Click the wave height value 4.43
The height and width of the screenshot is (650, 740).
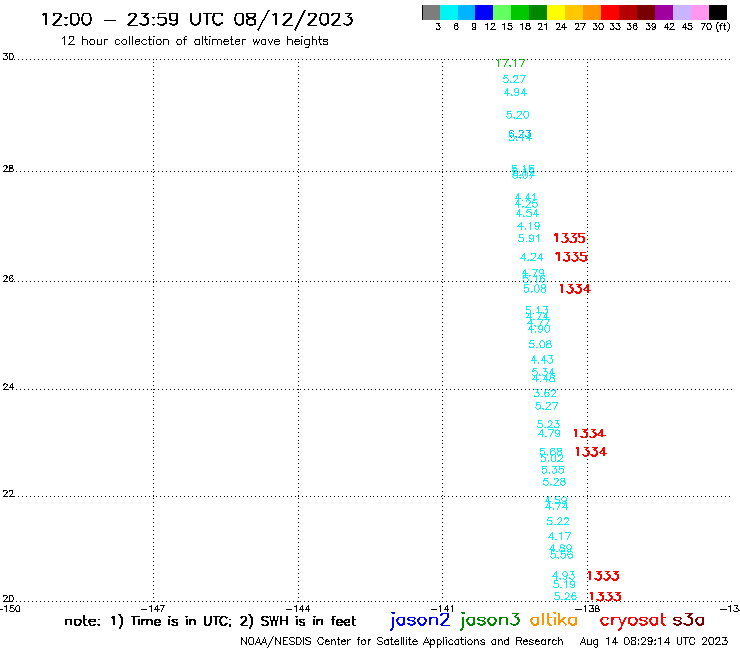click(542, 360)
